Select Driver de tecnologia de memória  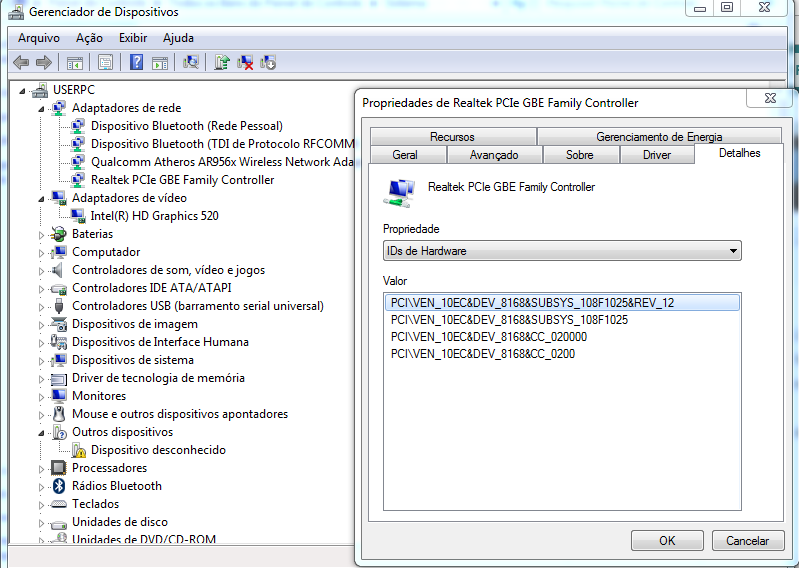coord(158,378)
